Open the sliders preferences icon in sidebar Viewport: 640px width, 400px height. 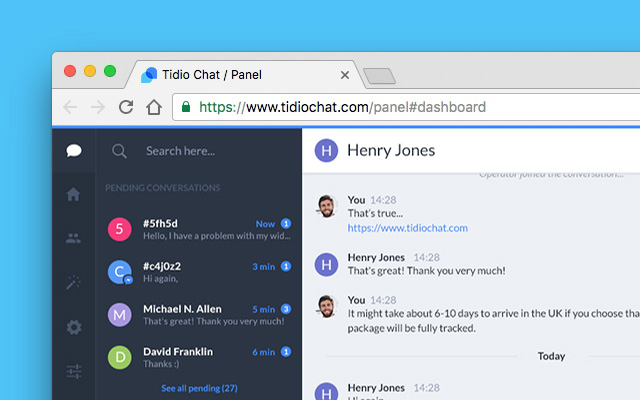(x=74, y=371)
